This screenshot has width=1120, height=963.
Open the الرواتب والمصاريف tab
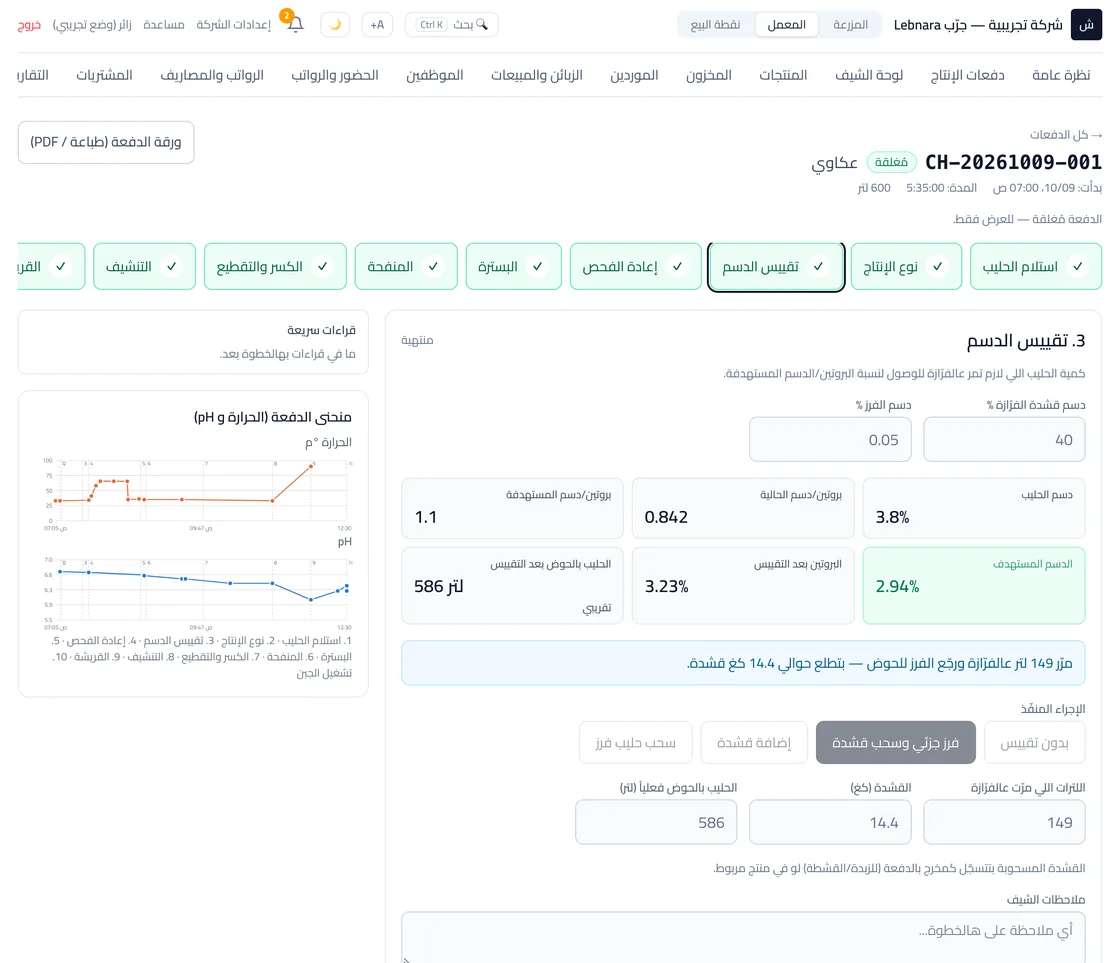[x=212, y=75]
